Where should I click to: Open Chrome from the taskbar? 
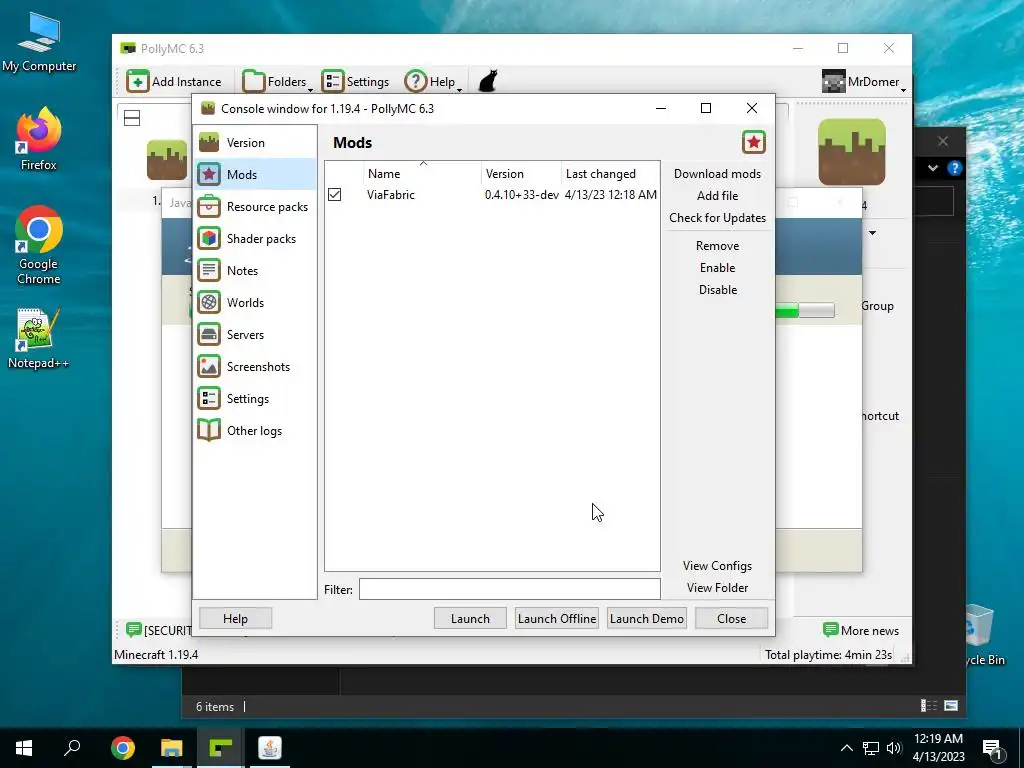(123, 748)
